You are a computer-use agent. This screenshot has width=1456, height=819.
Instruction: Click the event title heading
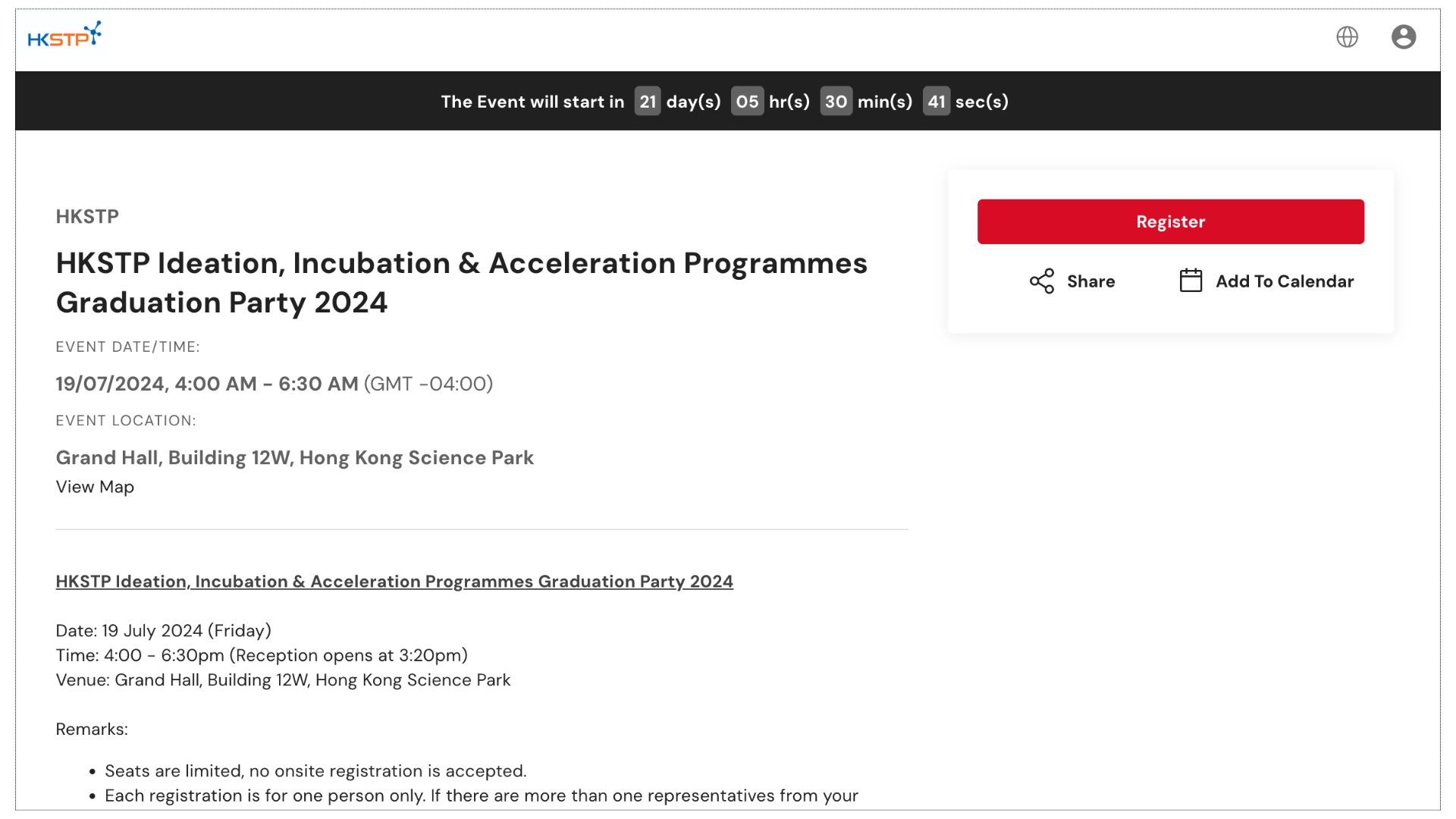coord(461,283)
